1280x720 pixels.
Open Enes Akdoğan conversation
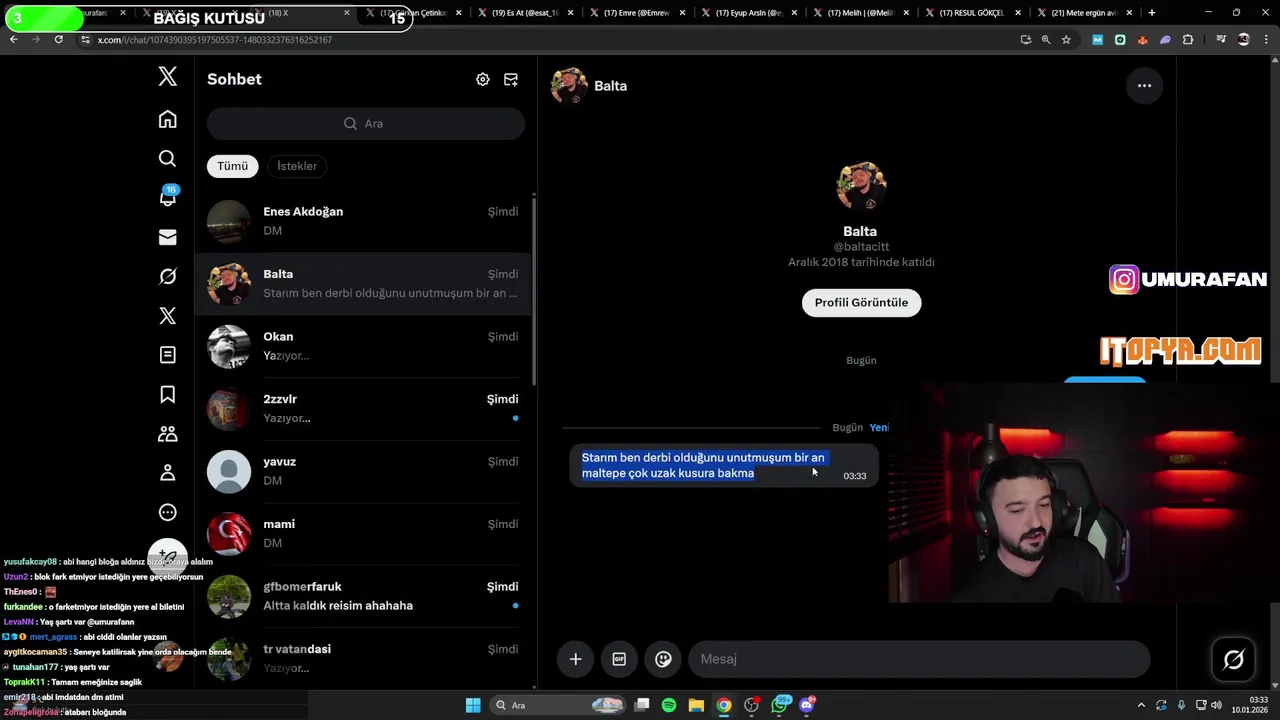(363, 221)
